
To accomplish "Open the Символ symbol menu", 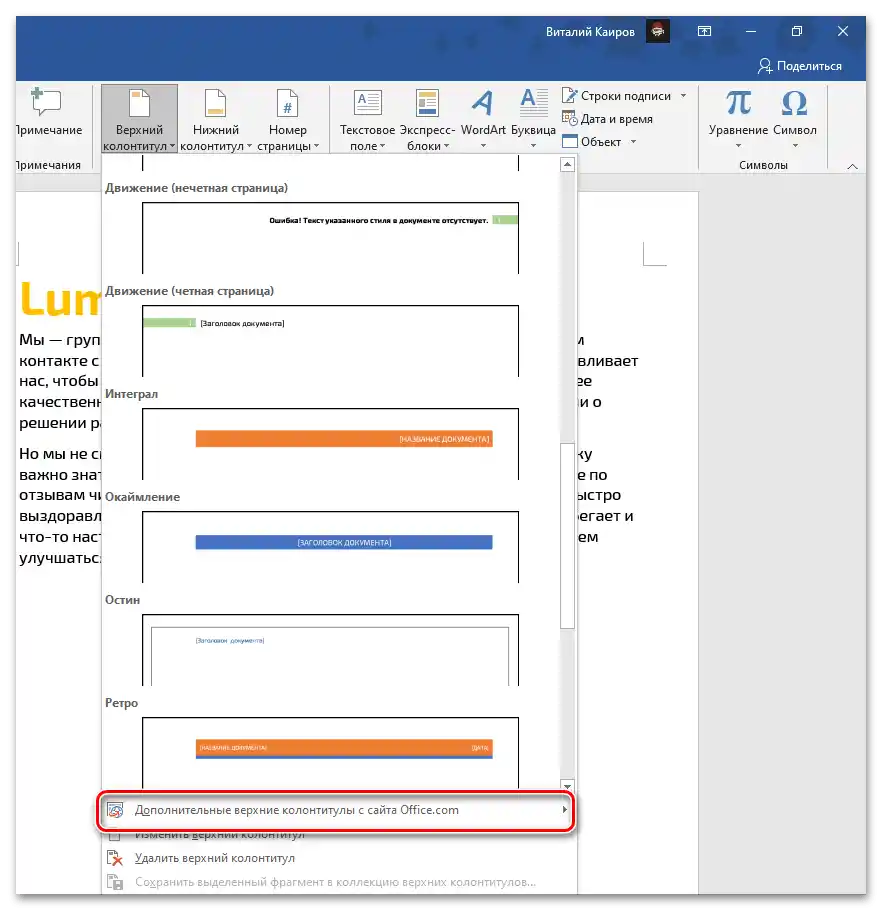I will coord(795,119).
